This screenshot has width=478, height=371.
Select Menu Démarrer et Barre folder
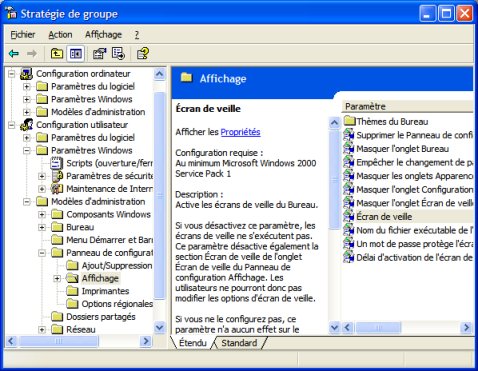click(x=57, y=240)
